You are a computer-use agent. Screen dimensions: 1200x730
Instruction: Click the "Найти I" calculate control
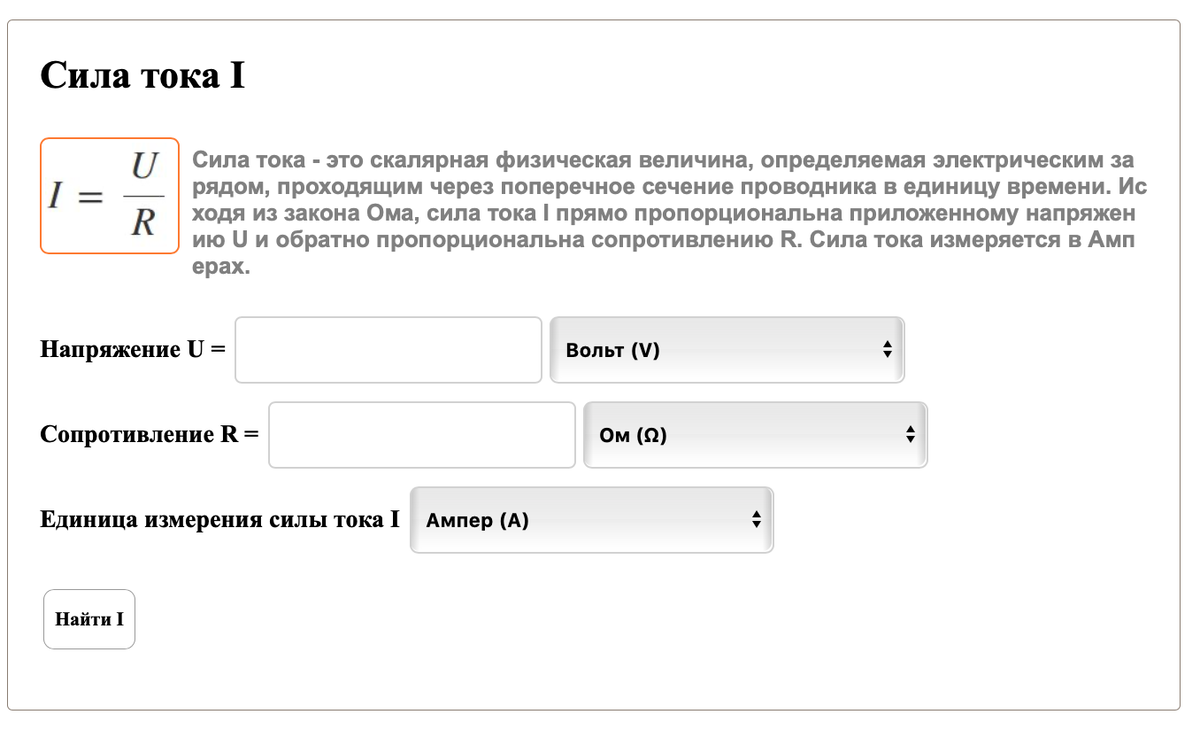point(89,619)
